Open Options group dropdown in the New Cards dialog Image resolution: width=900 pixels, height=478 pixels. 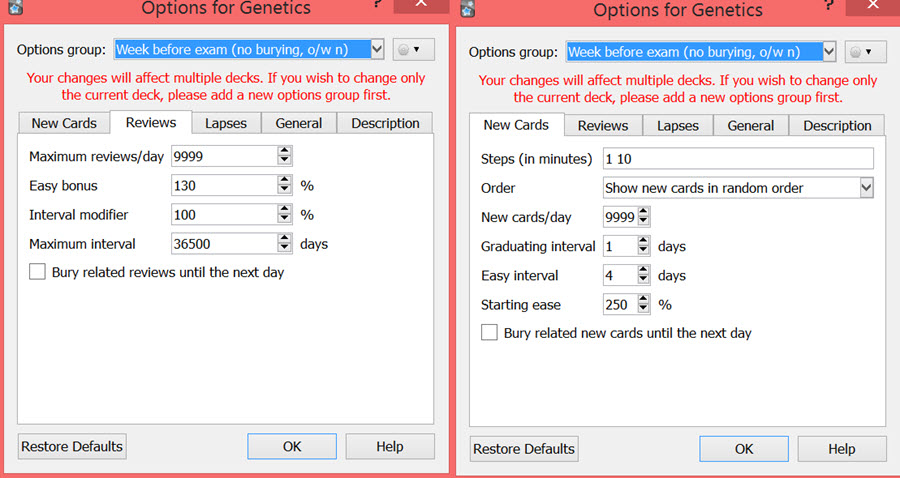point(828,51)
